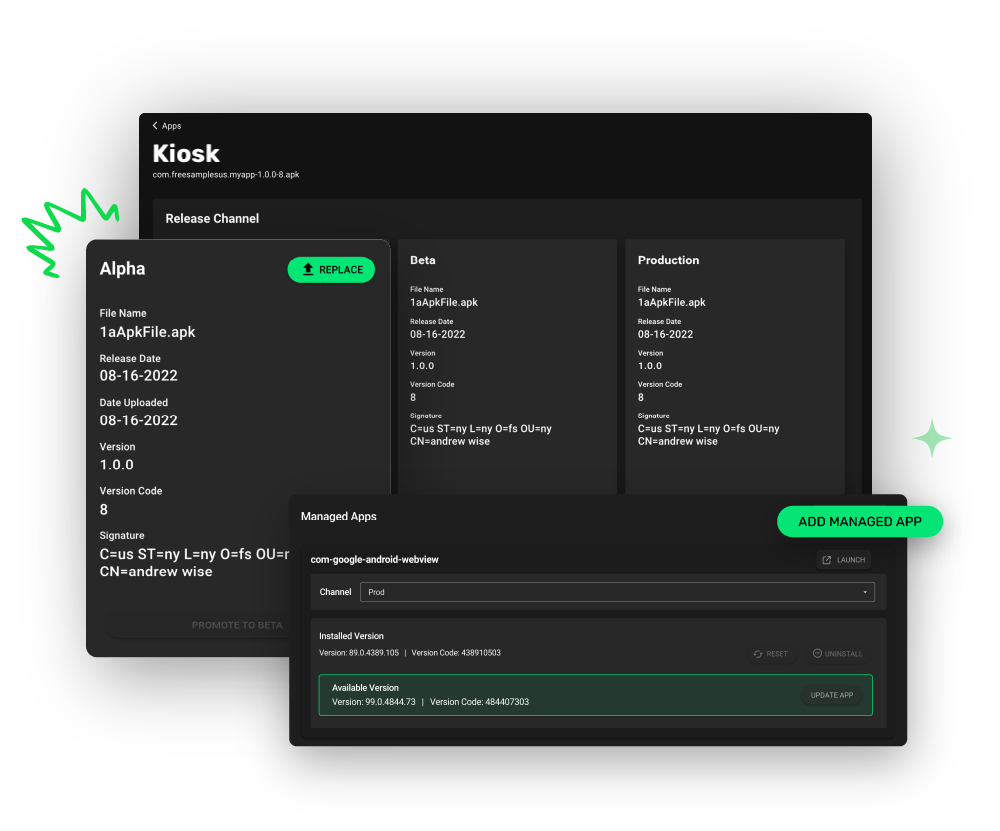Click the PROMOTE TO BETA button
The width and height of the screenshot is (1000, 831).
point(237,625)
